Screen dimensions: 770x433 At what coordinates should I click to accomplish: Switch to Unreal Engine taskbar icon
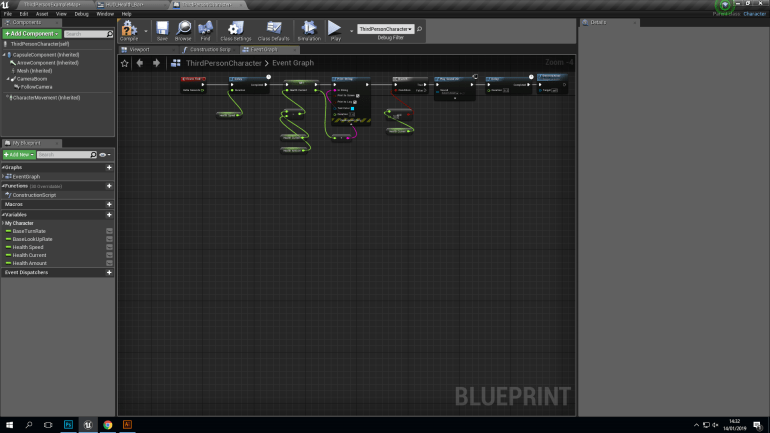point(88,425)
